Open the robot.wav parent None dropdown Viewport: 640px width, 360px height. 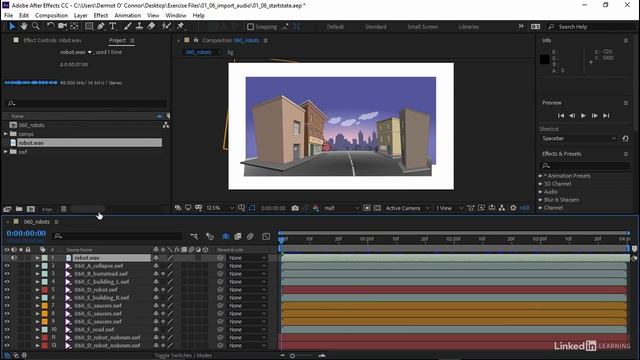click(x=247, y=258)
